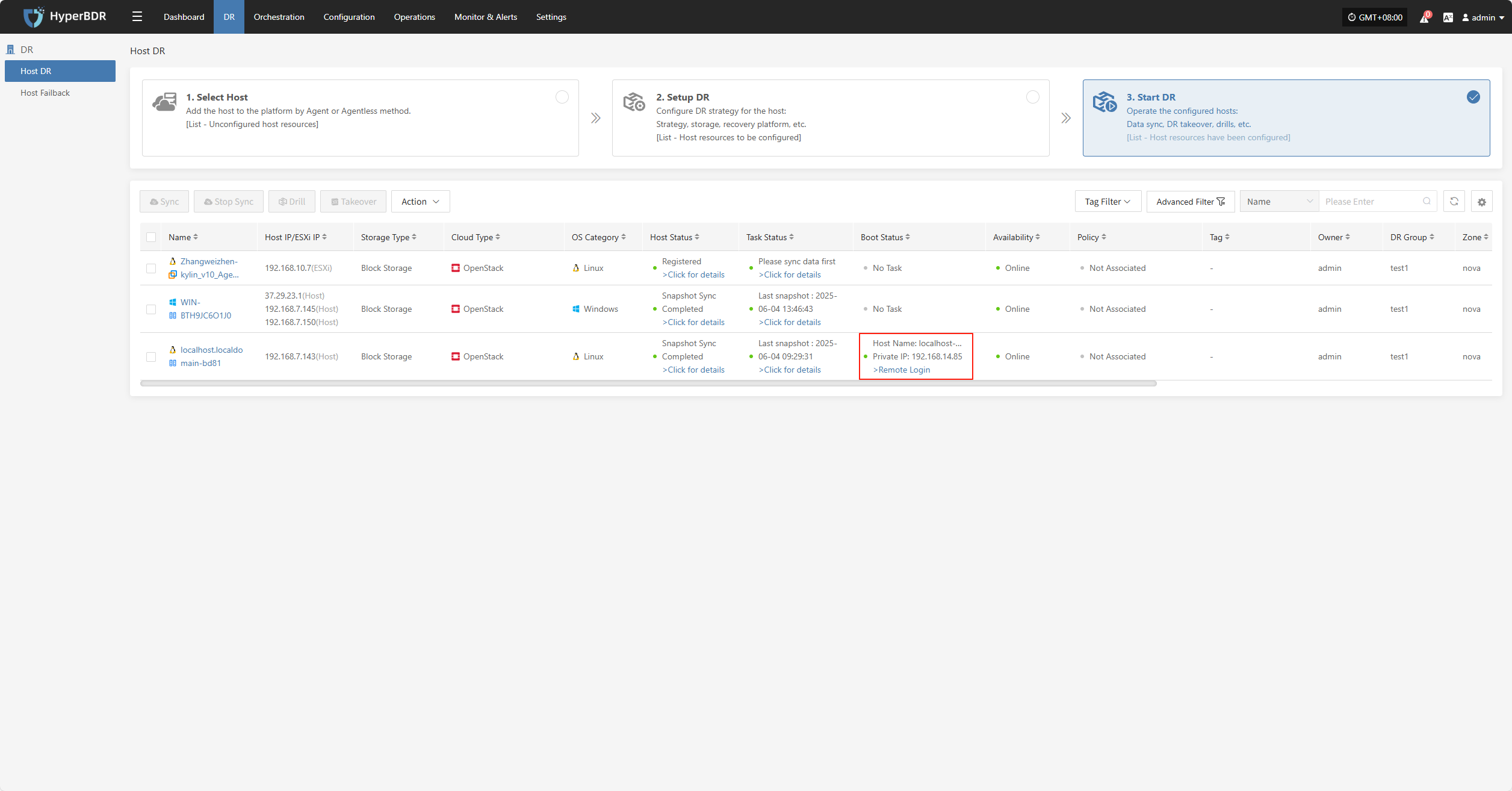Click the Setup DR box-gear icon
The width and height of the screenshot is (1512, 791).
point(634,102)
